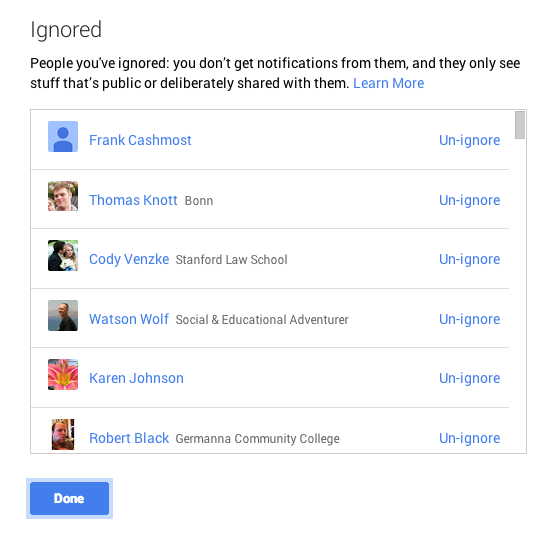Click the Done button
543x541 pixels.
click(x=69, y=498)
